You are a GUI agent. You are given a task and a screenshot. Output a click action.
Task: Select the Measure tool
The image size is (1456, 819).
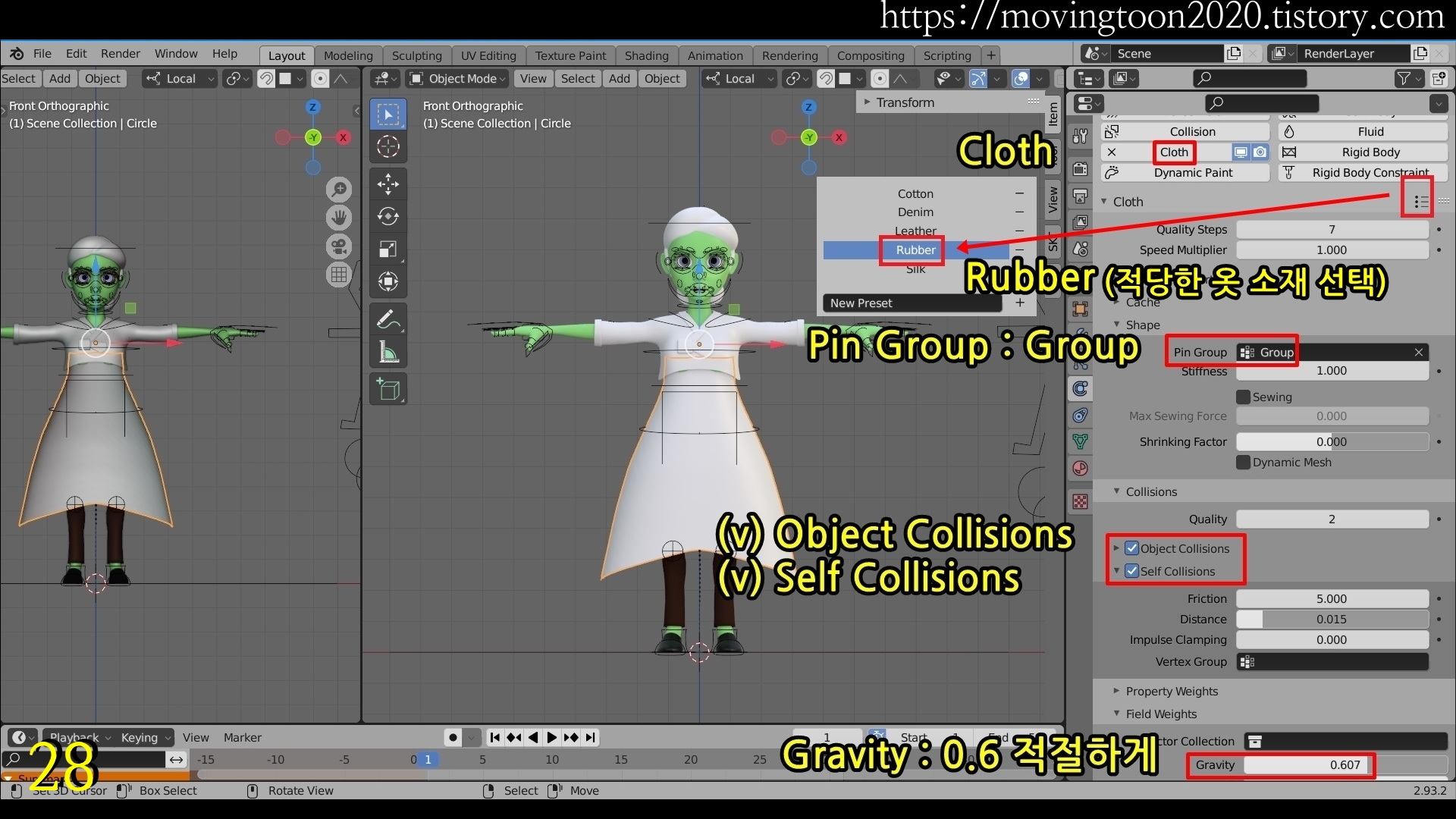click(388, 353)
